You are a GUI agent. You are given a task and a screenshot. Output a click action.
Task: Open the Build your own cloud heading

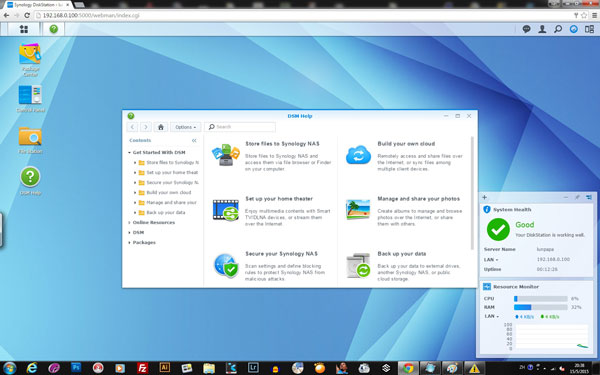click(x=406, y=144)
